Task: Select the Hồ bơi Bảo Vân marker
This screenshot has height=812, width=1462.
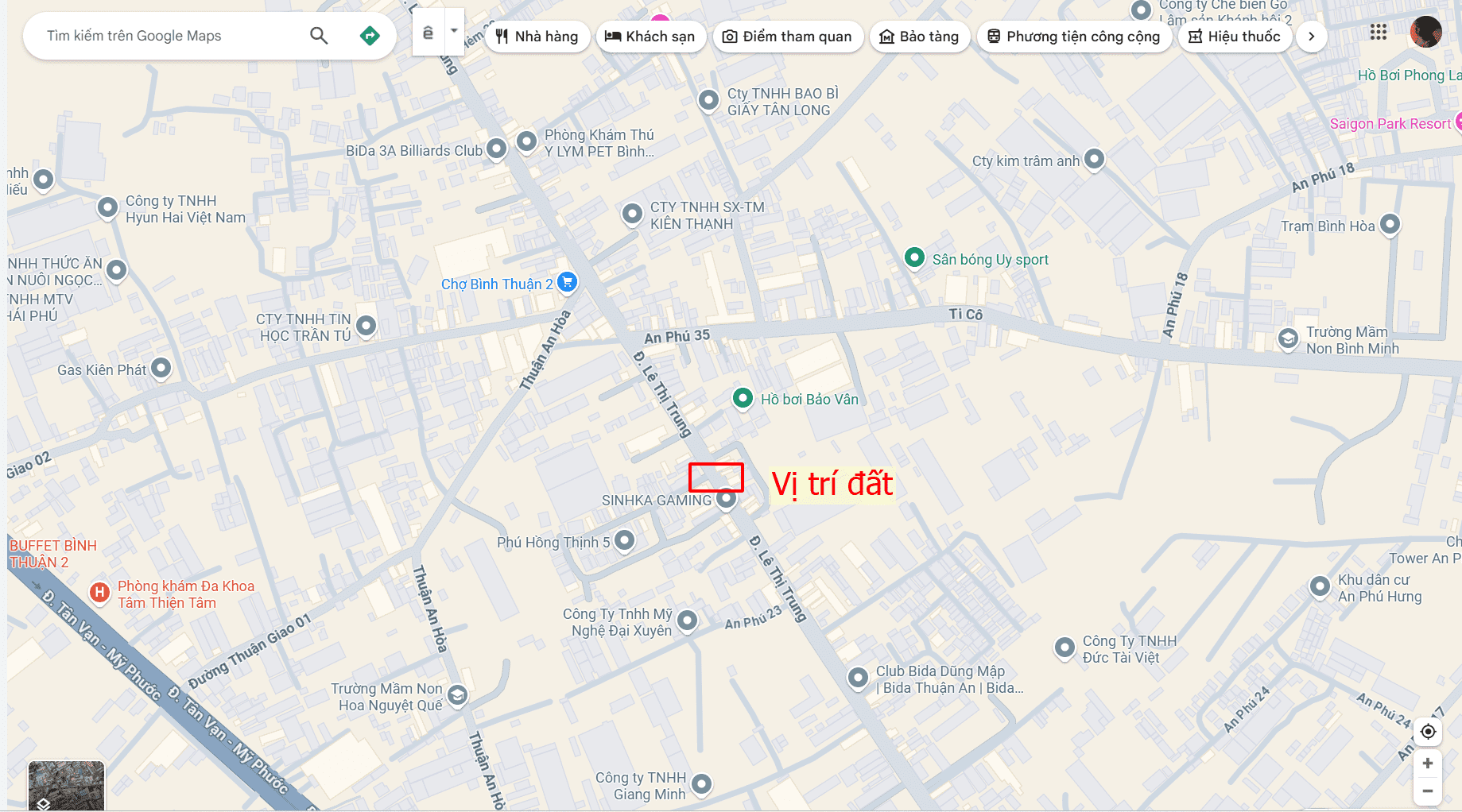Action: point(743,398)
